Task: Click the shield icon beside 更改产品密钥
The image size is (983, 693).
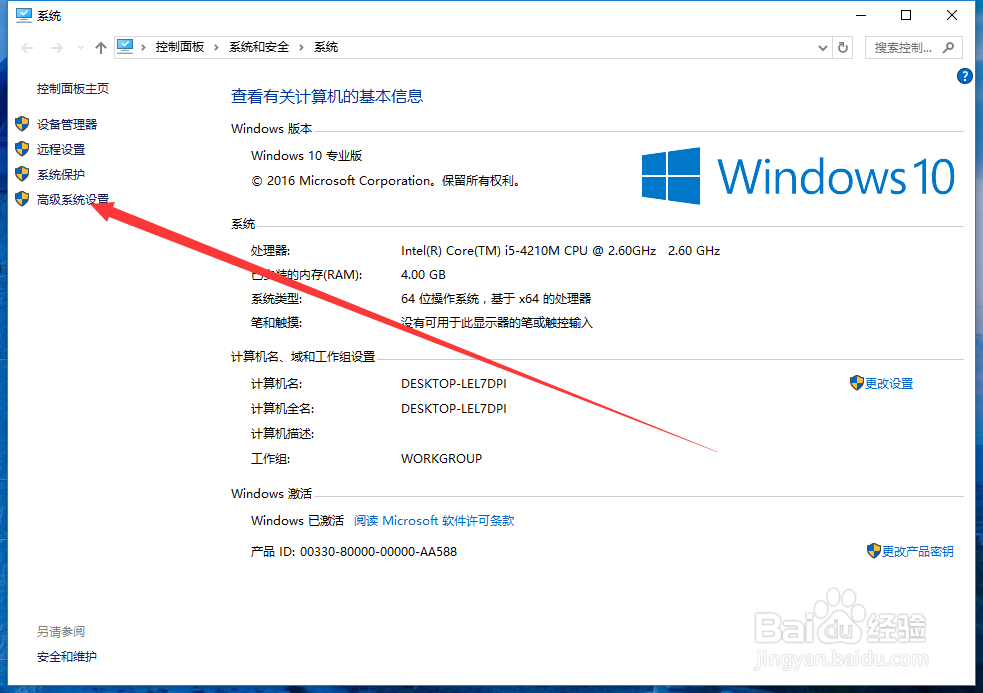Action: coord(874,551)
